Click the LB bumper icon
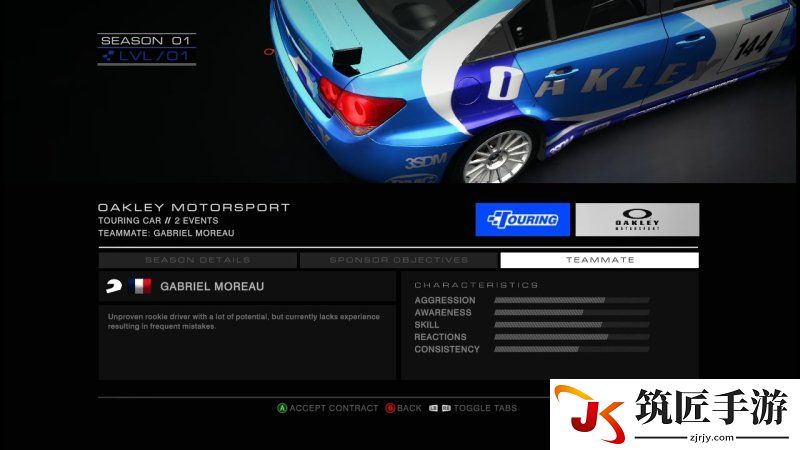800x450 pixels. click(x=433, y=408)
